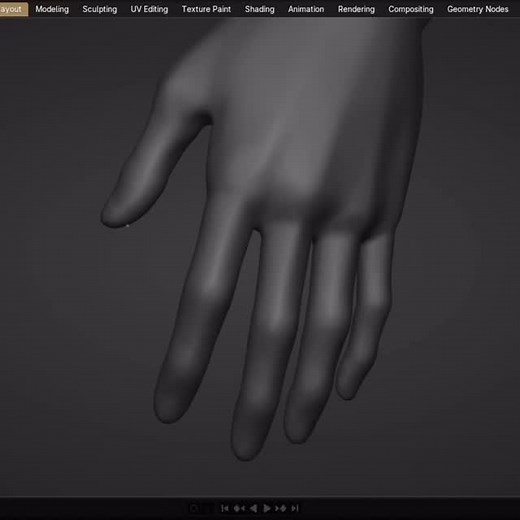This screenshot has width=520, height=520.
Task: Open the UV Editing workspace
Action: 149,9
